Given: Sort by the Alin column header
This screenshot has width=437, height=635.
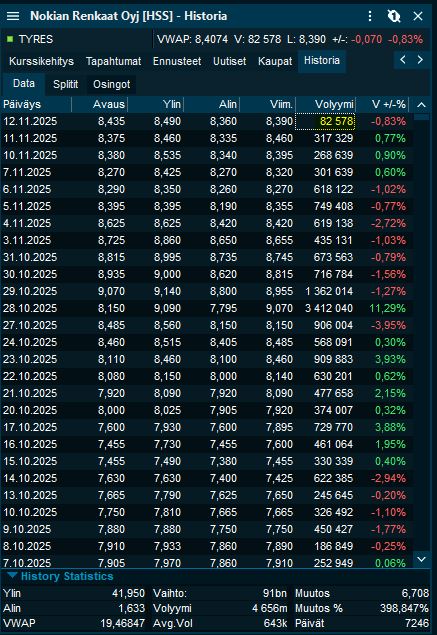Looking at the screenshot, I should coord(211,104).
